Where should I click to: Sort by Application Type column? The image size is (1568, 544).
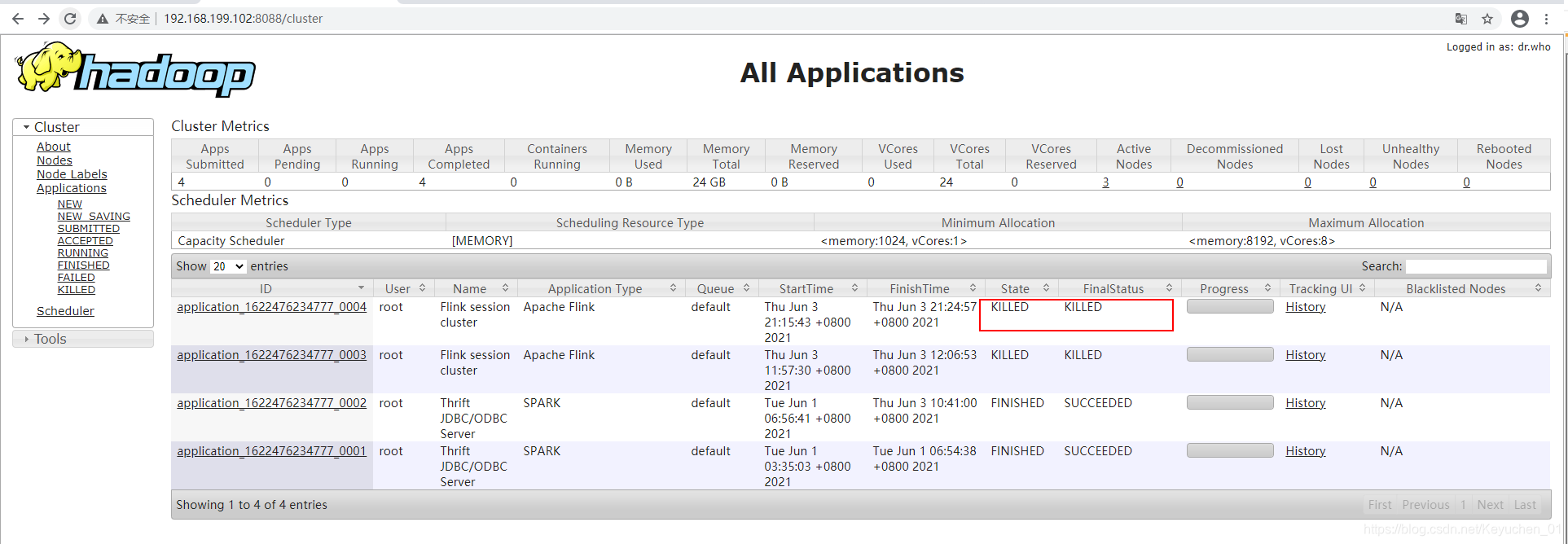point(602,288)
